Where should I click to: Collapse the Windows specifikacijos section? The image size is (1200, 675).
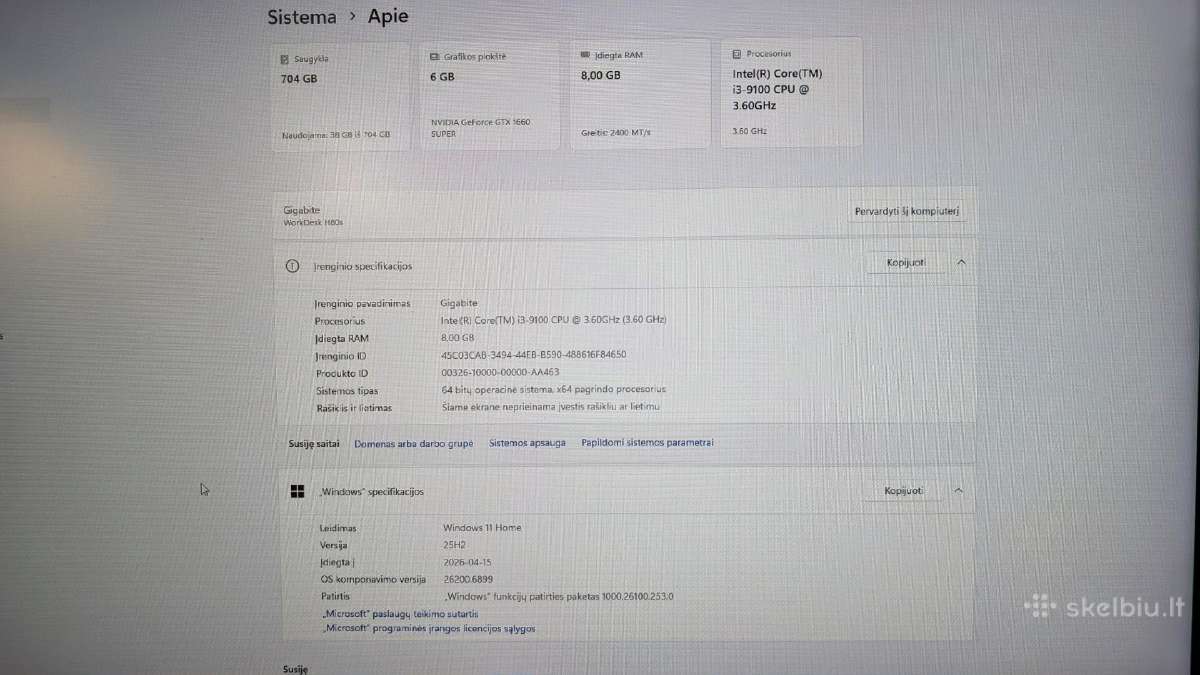pos(959,490)
